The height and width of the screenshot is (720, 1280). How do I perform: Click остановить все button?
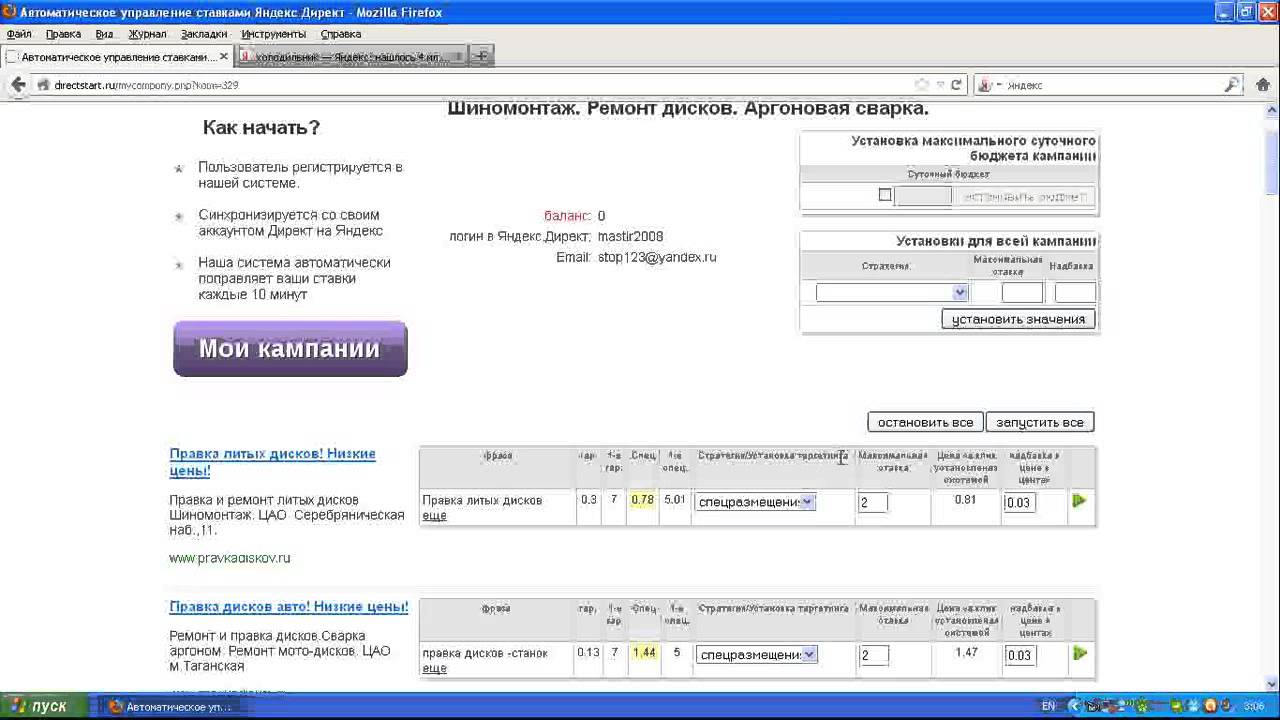click(925, 422)
